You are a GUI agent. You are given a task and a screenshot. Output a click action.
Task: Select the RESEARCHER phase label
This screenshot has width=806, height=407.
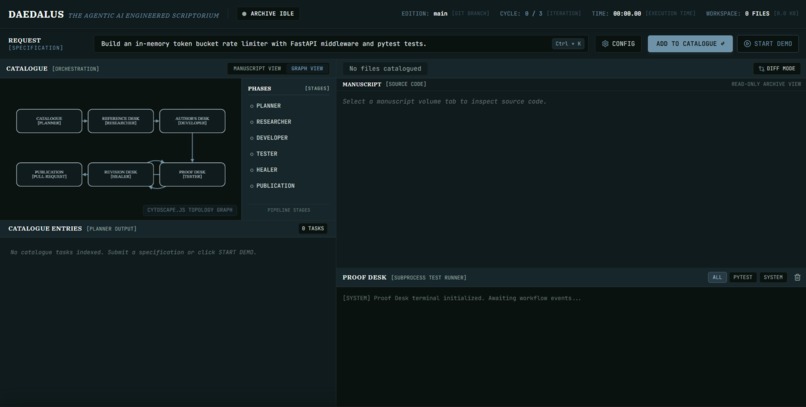pos(273,122)
